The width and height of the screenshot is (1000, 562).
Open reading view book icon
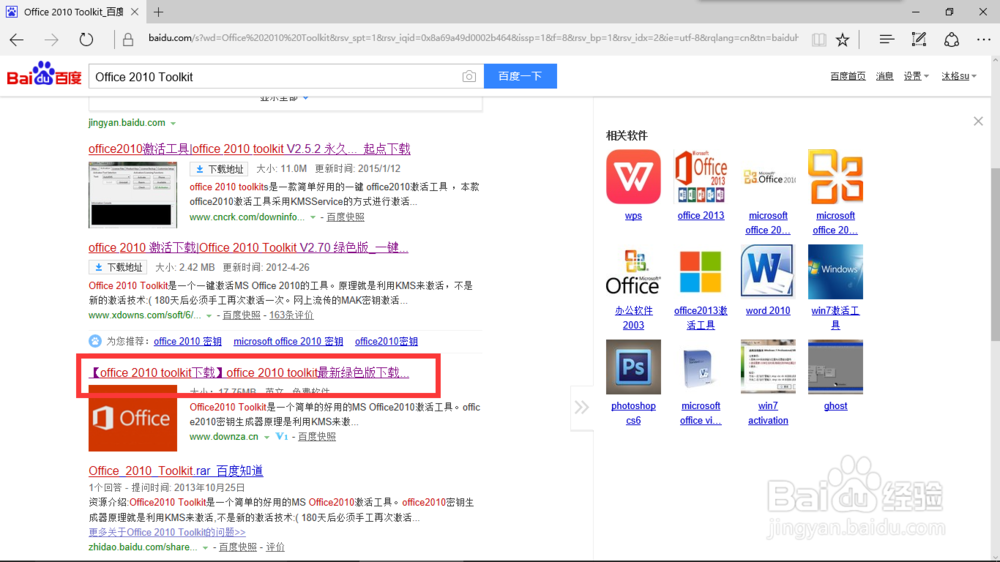click(819, 40)
